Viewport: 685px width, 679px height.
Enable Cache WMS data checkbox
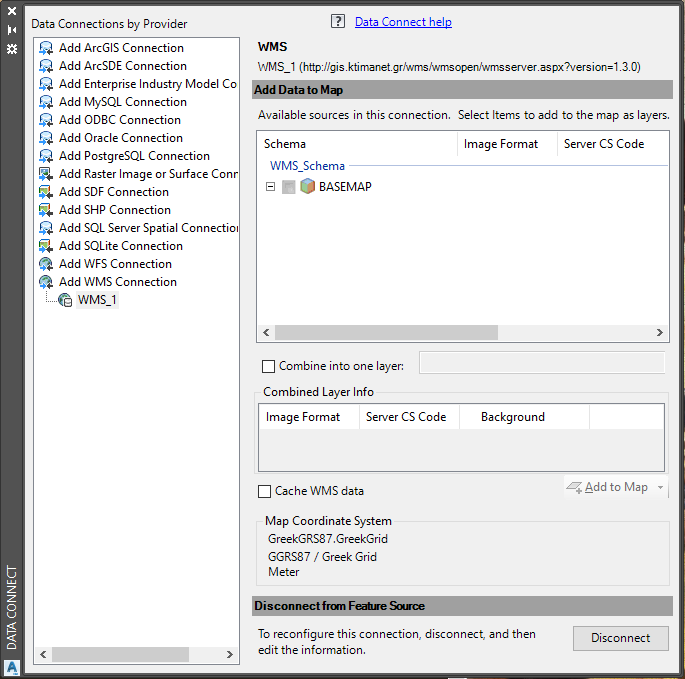point(265,491)
